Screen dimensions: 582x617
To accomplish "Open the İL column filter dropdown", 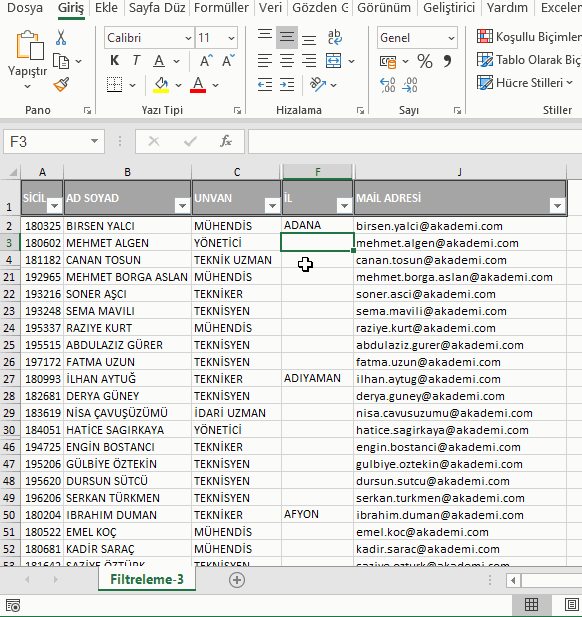I will [x=344, y=205].
